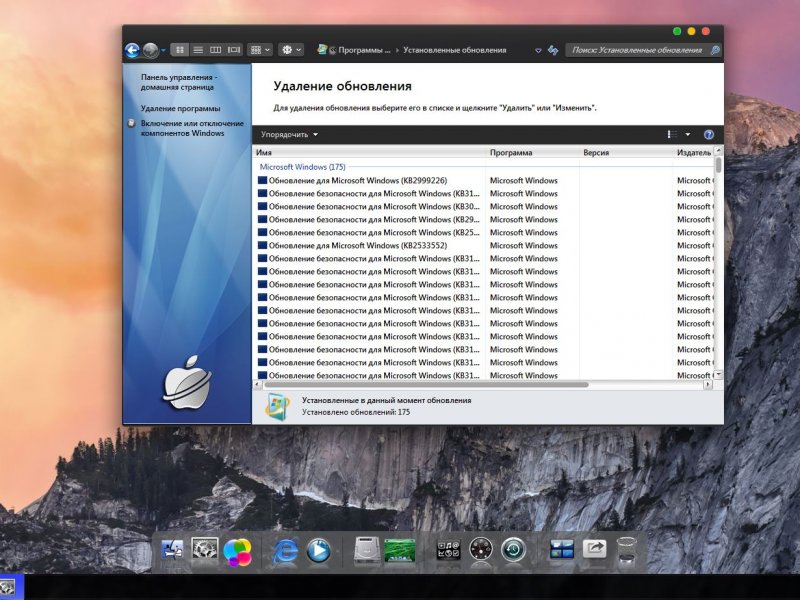The width and height of the screenshot is (800, 600).
Task: Sort by the Имя column header
Action: [369, 152]
